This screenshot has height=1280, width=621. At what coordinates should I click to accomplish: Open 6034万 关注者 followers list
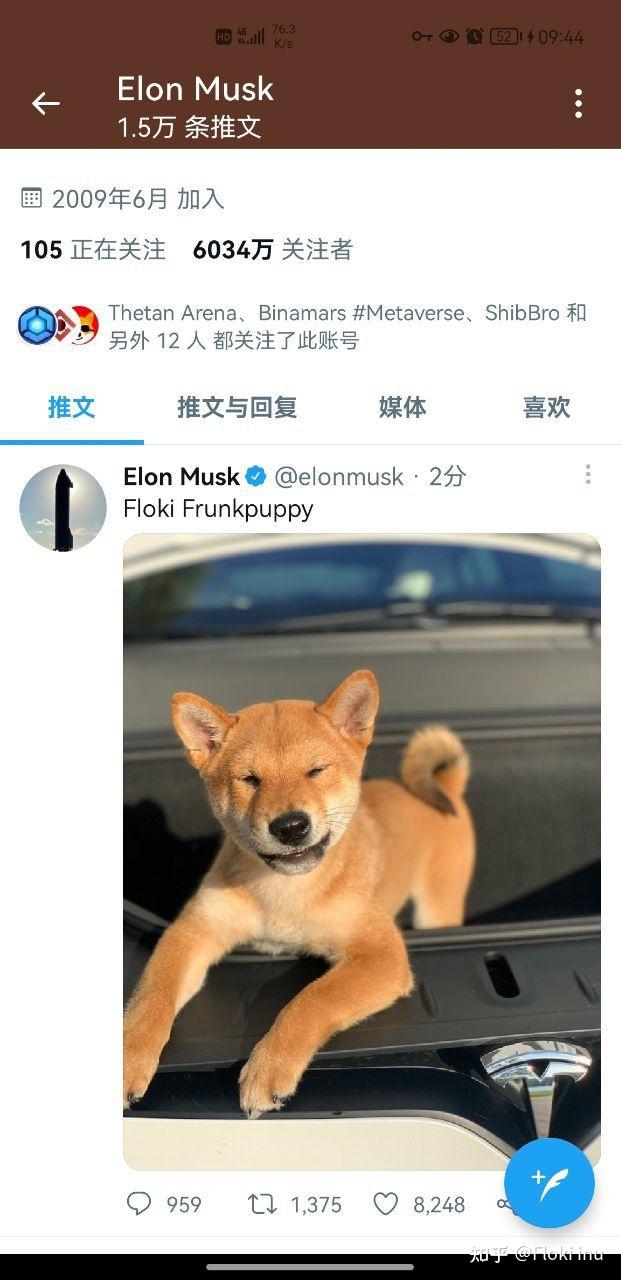click(273, 250)
